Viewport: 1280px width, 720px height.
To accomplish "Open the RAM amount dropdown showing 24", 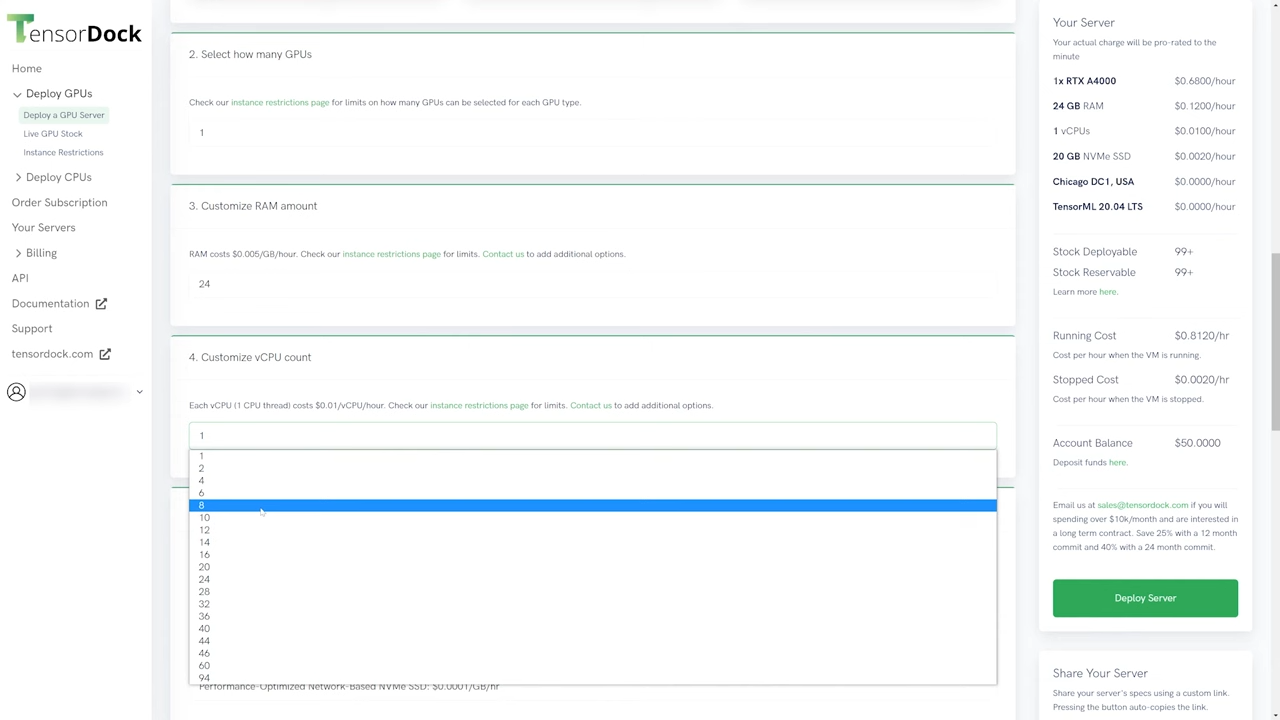I will click(x=592, y=284).
